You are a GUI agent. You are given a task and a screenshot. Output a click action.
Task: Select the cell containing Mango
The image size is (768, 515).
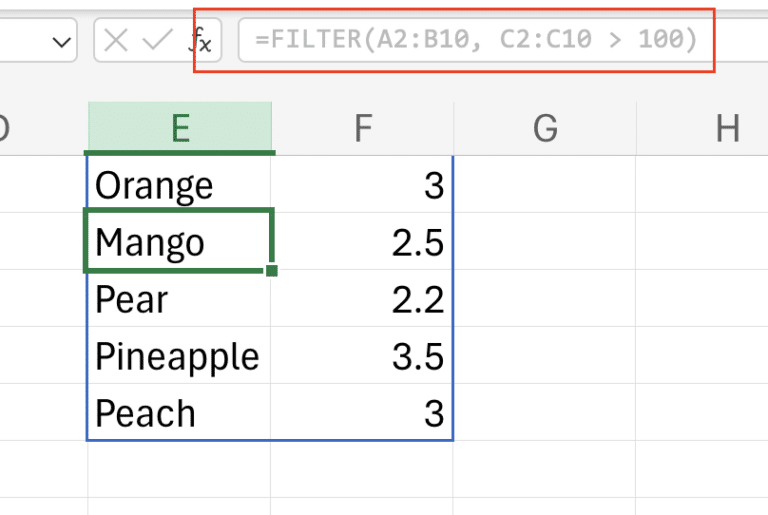pos(179,241)
